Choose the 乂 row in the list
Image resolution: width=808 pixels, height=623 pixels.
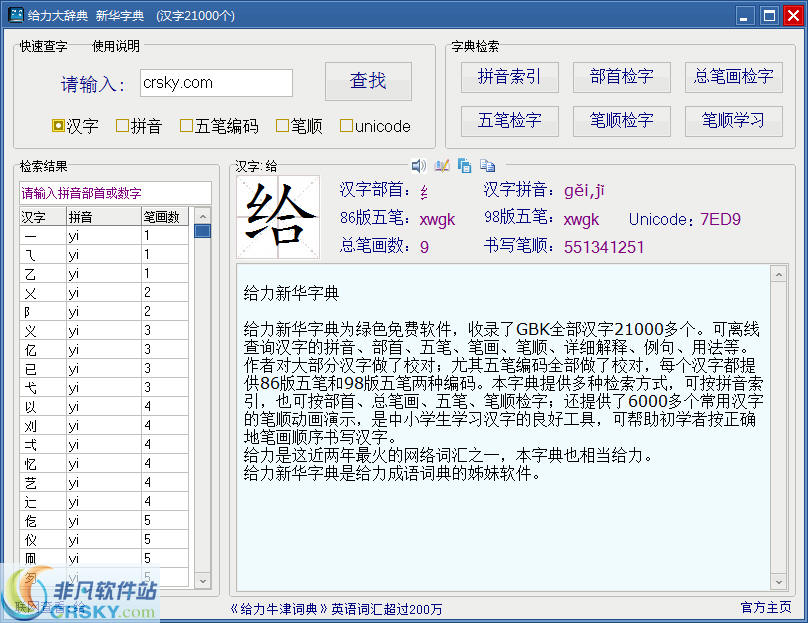104,293
